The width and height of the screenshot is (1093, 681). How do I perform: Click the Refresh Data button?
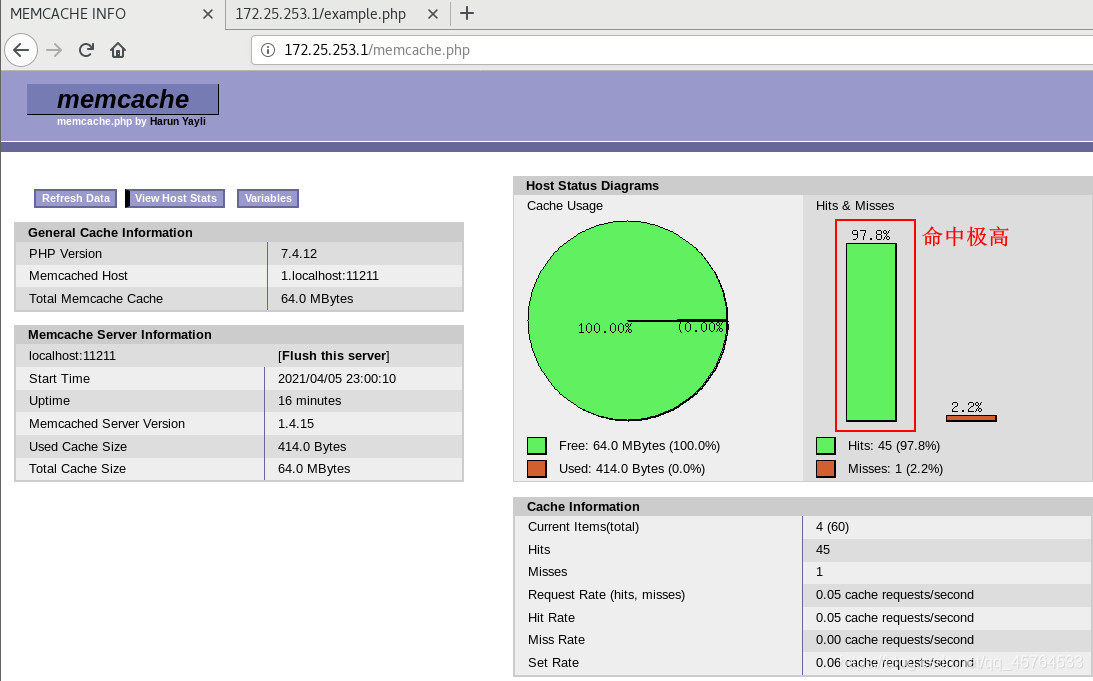[75, 199]
